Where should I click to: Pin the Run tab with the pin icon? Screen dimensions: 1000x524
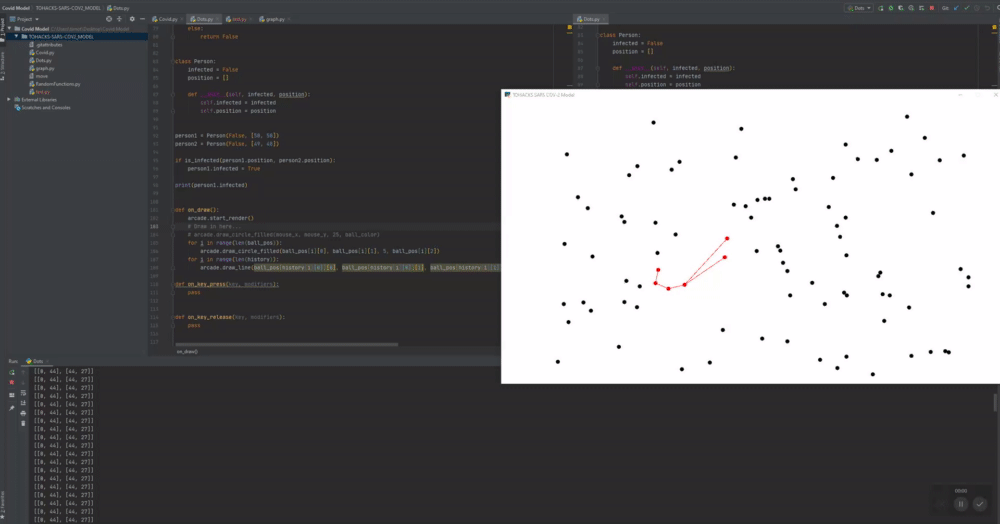[11, 408]
